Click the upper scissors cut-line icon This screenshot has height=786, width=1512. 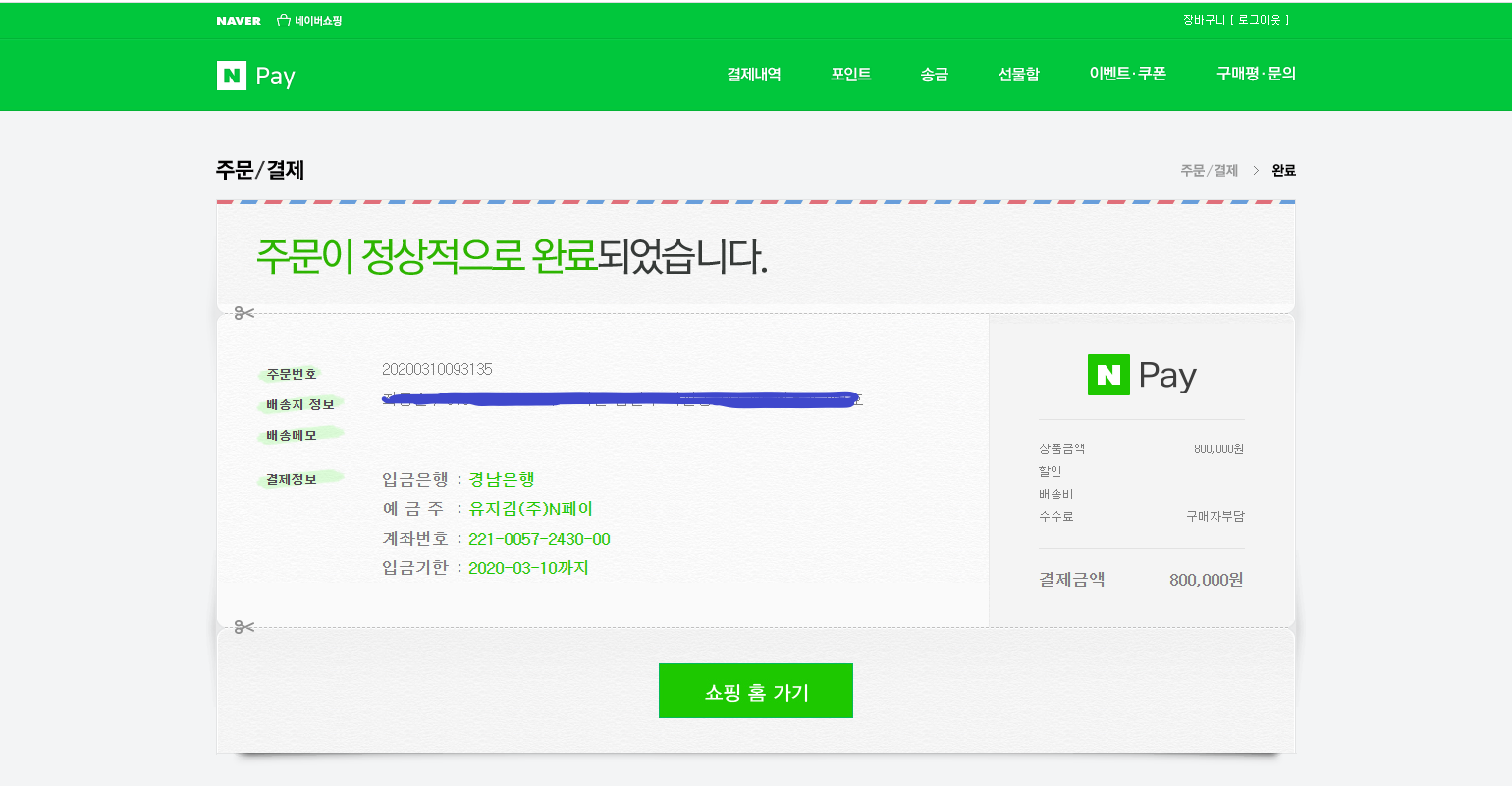point(244,313)
